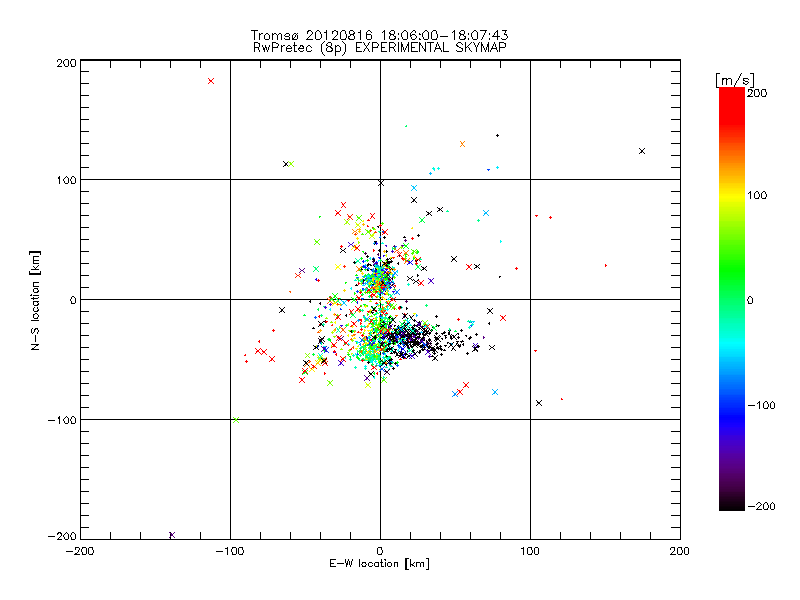Click the black bottom of the color bar
The height and width of the screenshot is (600, 800).
[732, 503]
